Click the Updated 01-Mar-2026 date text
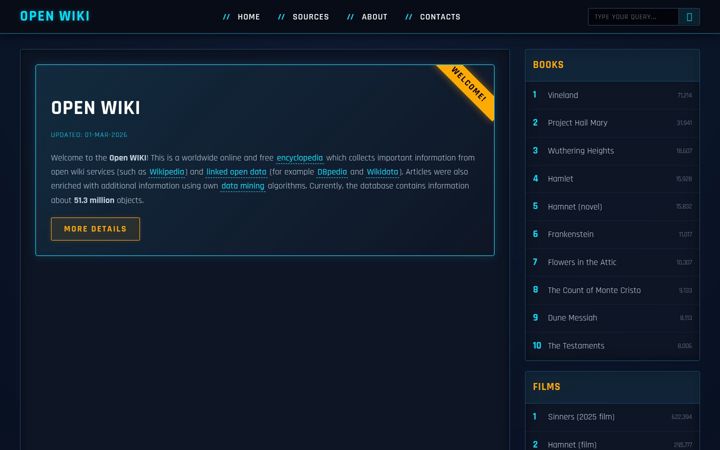720x450 pixels. [89, 135]
